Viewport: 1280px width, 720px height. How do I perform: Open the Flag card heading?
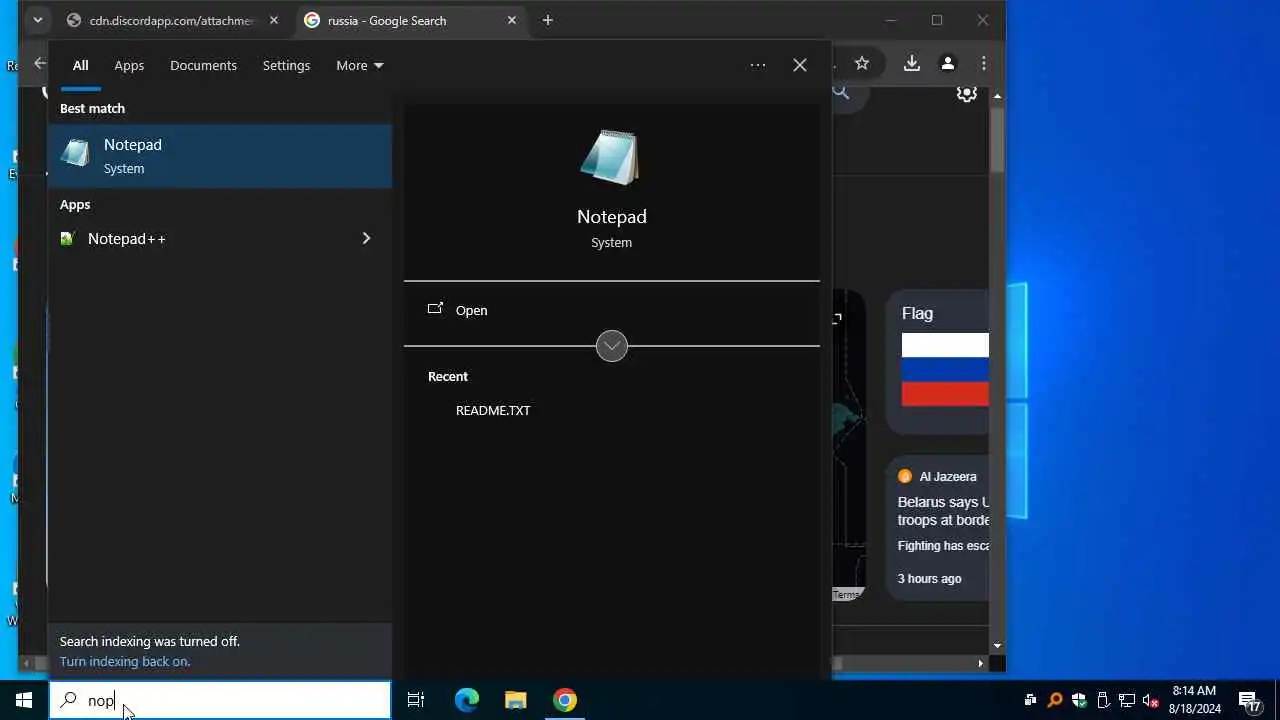[x=917, y=313]
